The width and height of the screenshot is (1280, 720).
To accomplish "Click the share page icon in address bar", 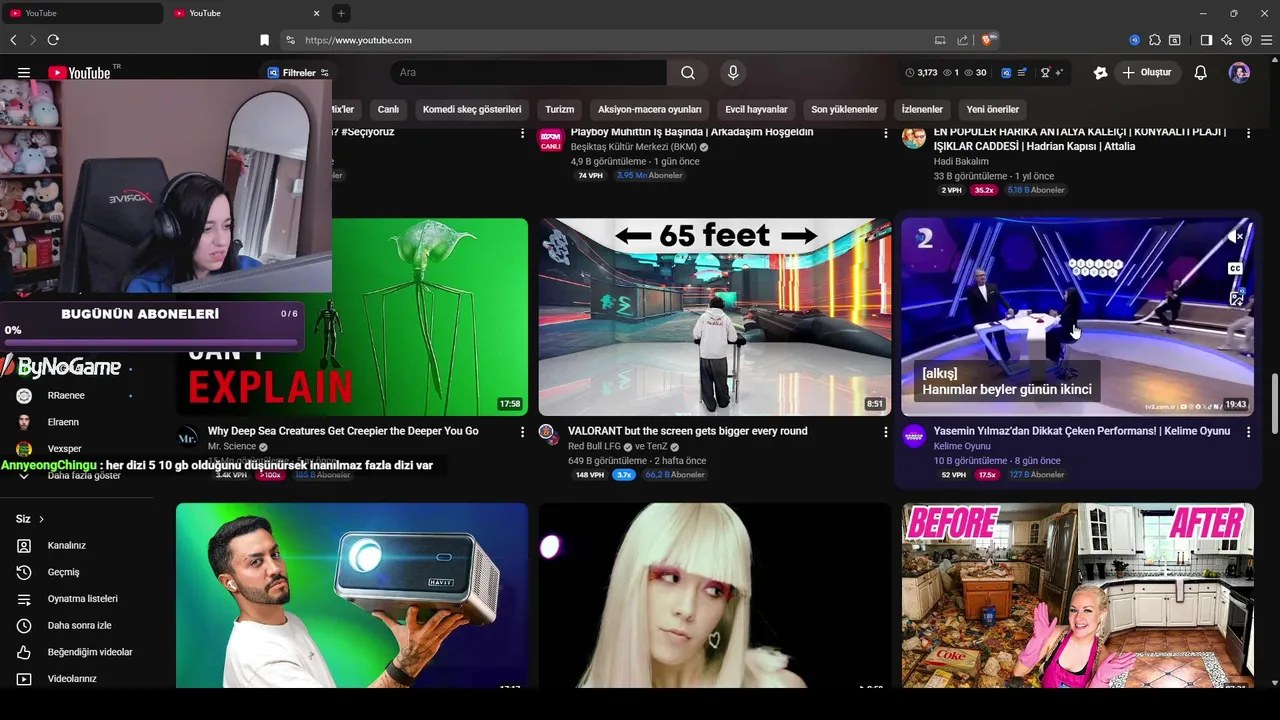I will pyautogui.click(x=962, y=40).
